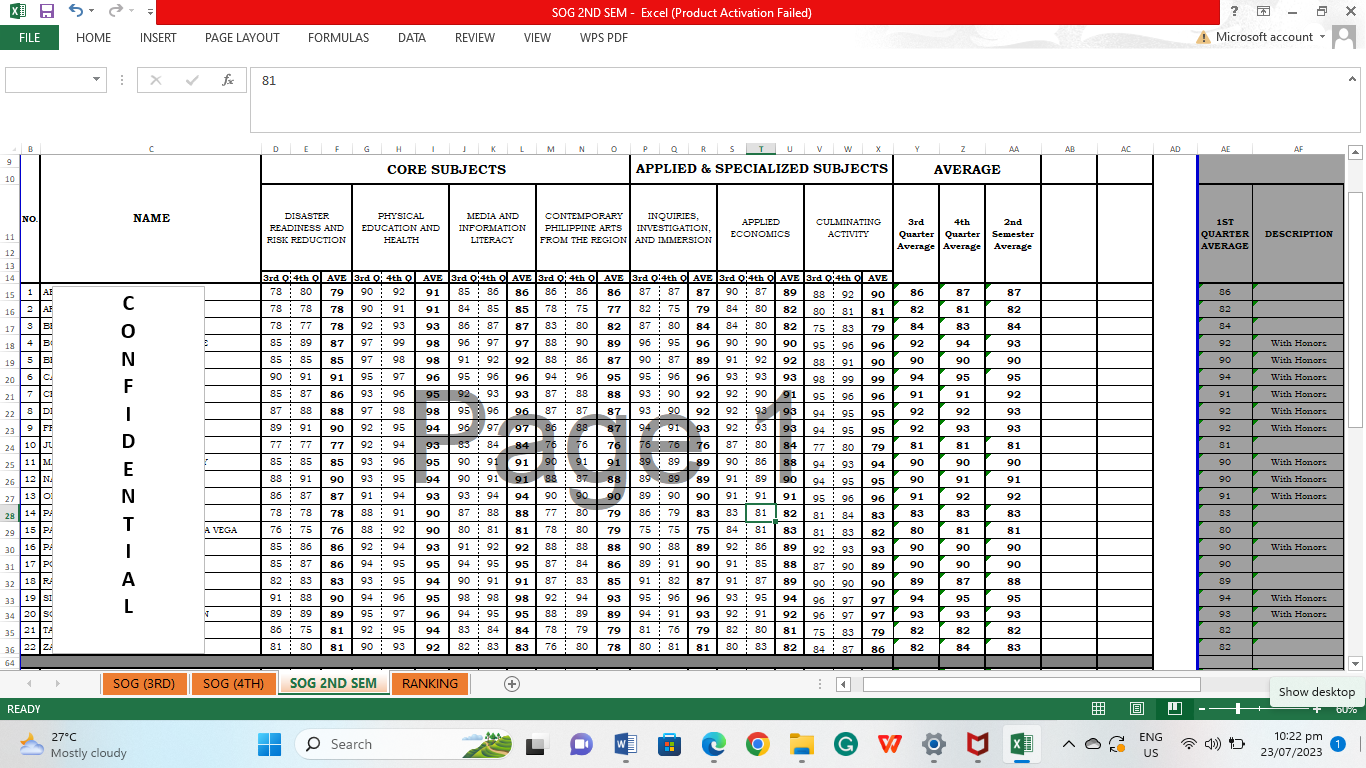Click the Insert Function fx icon
The width and height of the screenshot is (1366, 768).
(x=228, y=80)
